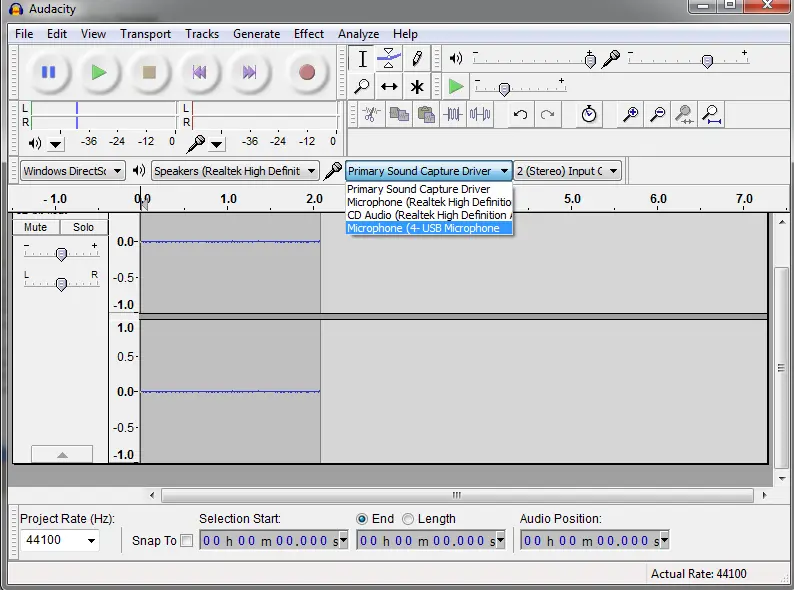
Task: Click the Undo arrow icon
Action: (x=520, y=114)
